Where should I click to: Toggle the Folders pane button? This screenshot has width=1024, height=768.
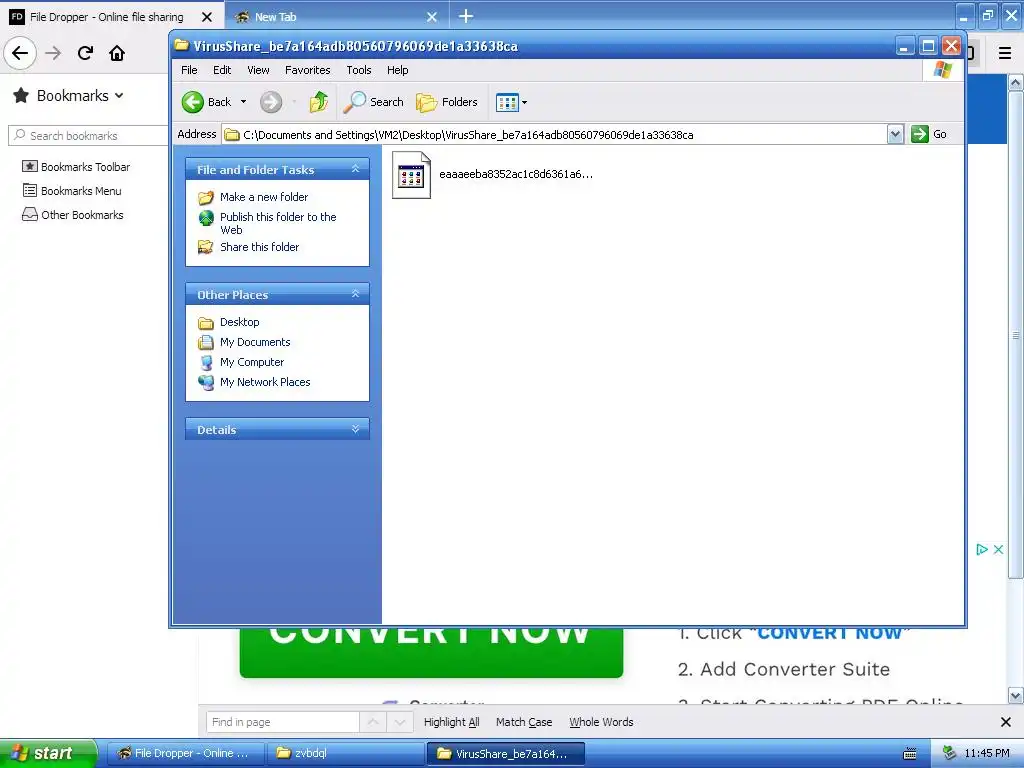click(x=447, y=102)
